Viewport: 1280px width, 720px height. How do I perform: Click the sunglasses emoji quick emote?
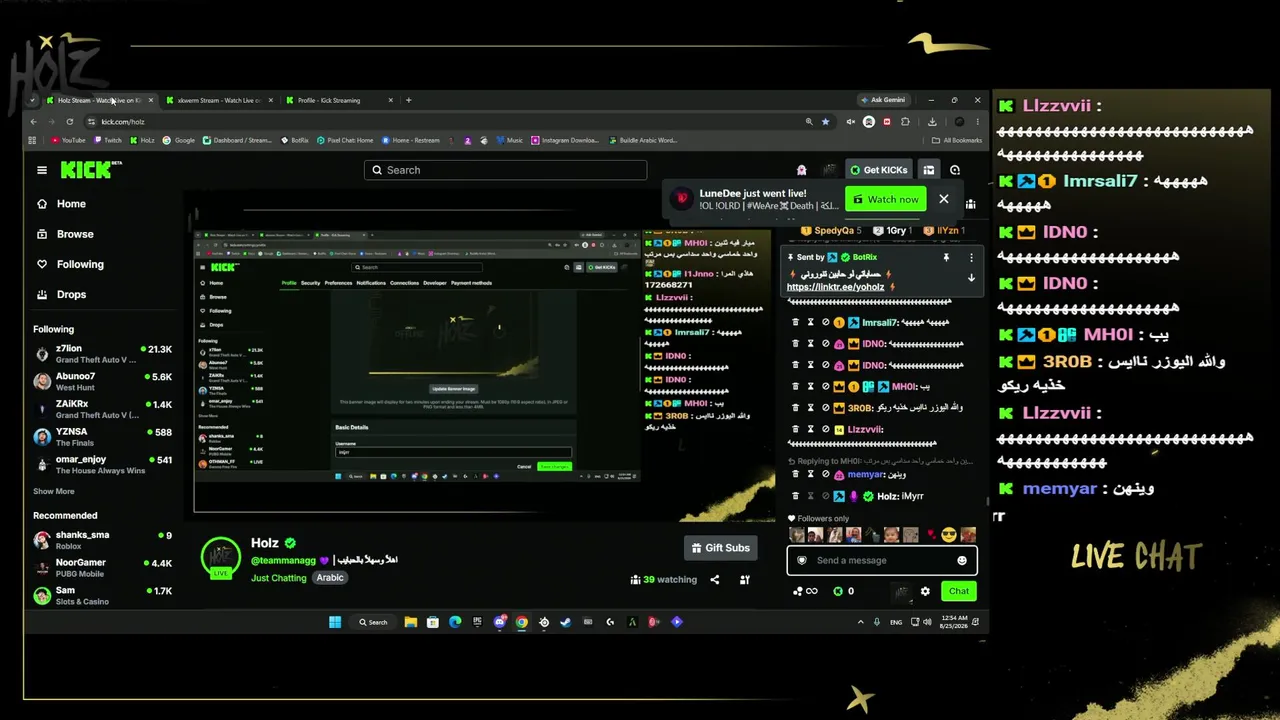(x=949, y=535)
